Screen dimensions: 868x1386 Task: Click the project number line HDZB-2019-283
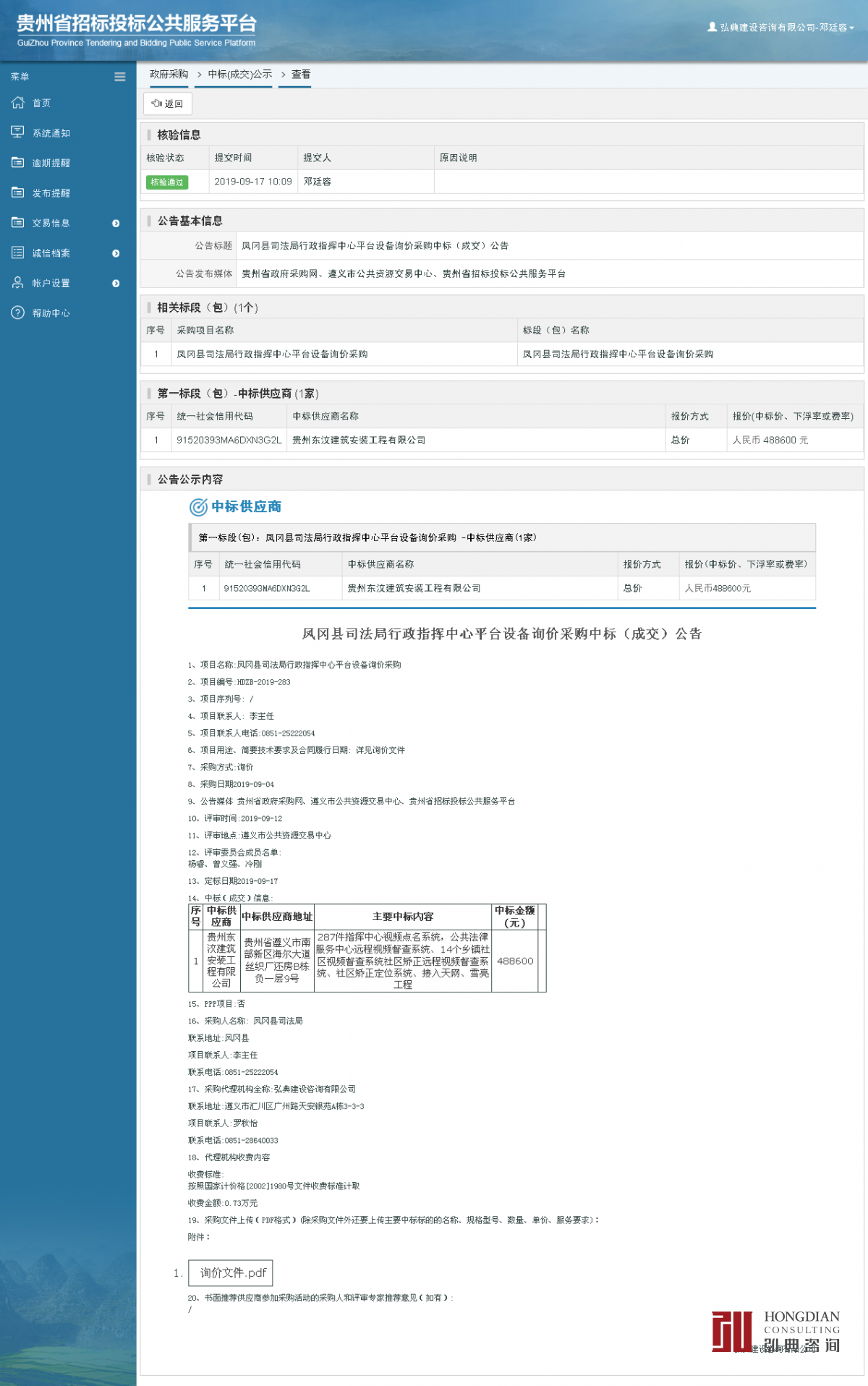pos(239,682)
